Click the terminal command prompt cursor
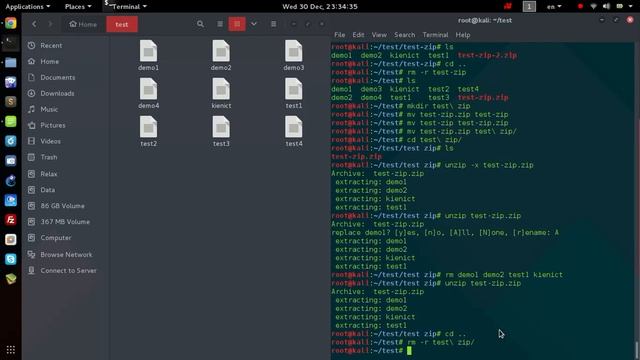The width and height of the screenshot is (640, 360). (409, 351)
